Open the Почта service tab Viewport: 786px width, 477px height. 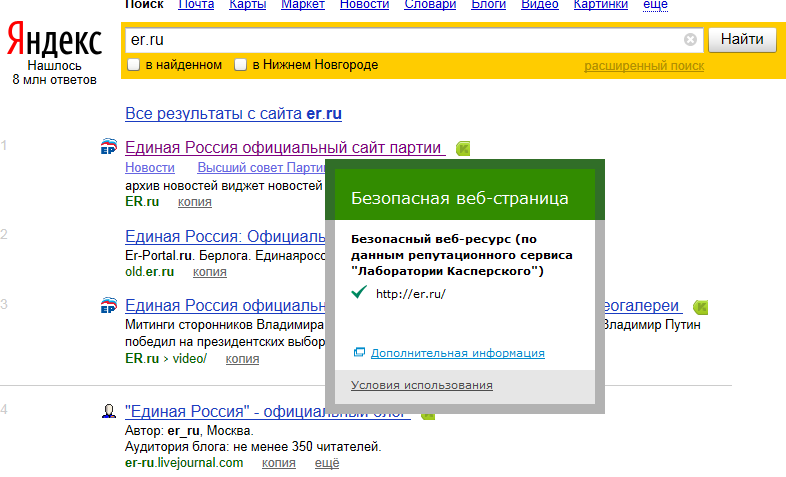coord(196,5)
